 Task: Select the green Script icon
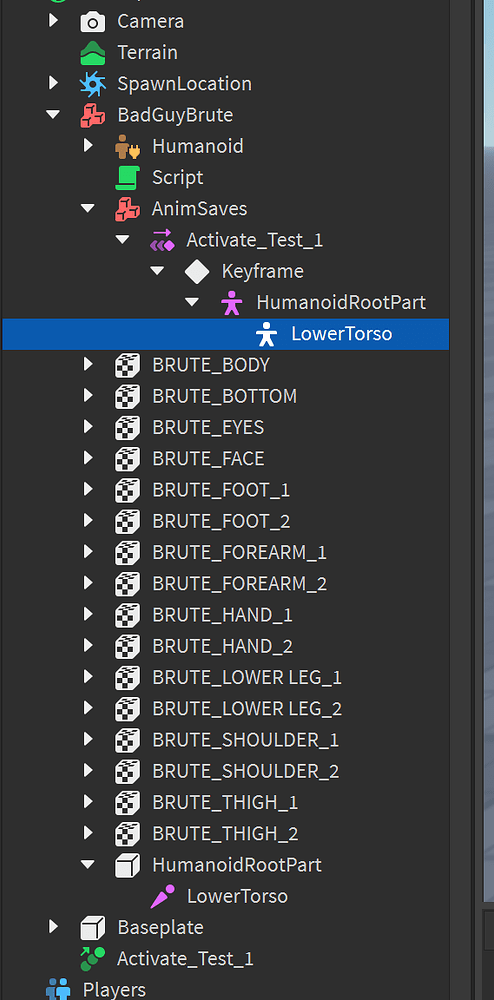coord(127,178)
